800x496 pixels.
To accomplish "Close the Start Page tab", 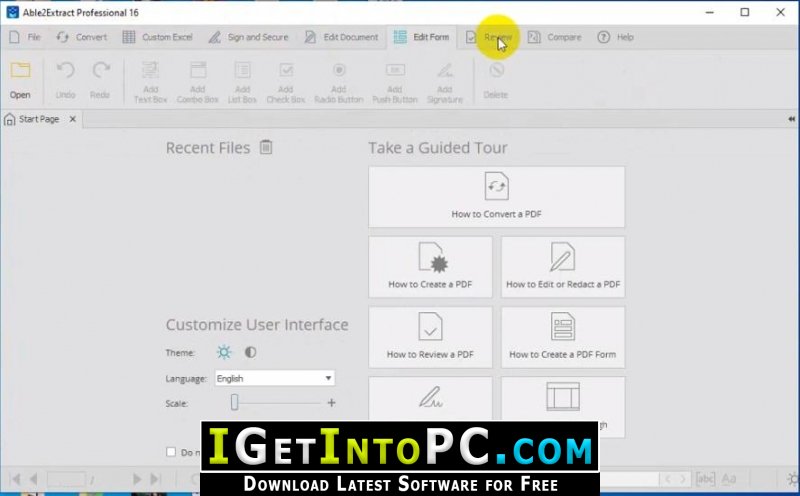I will [73, 119].
